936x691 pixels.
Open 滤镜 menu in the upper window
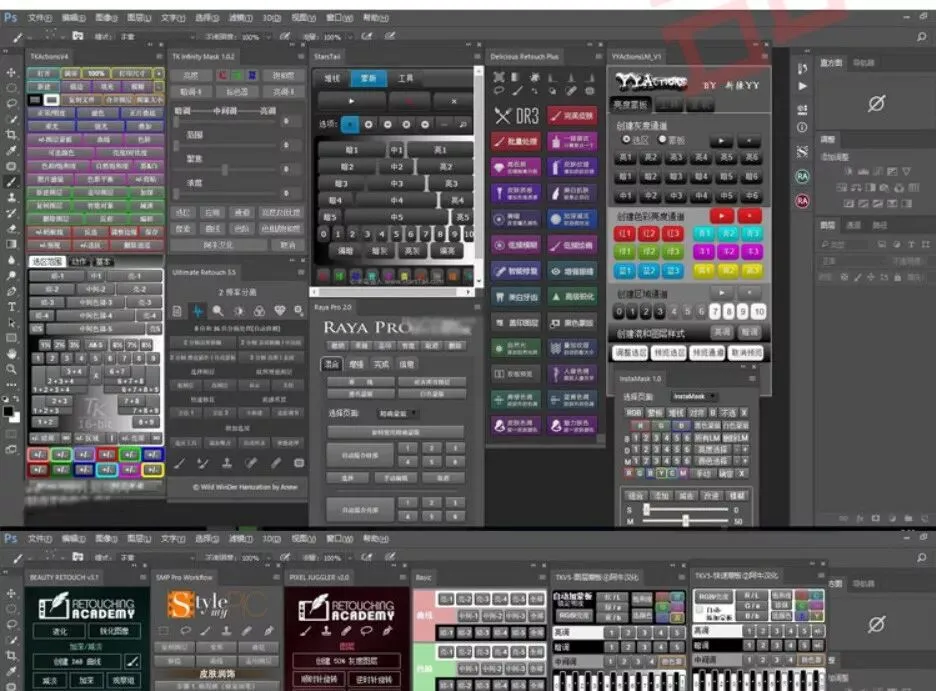pos(241,18)
